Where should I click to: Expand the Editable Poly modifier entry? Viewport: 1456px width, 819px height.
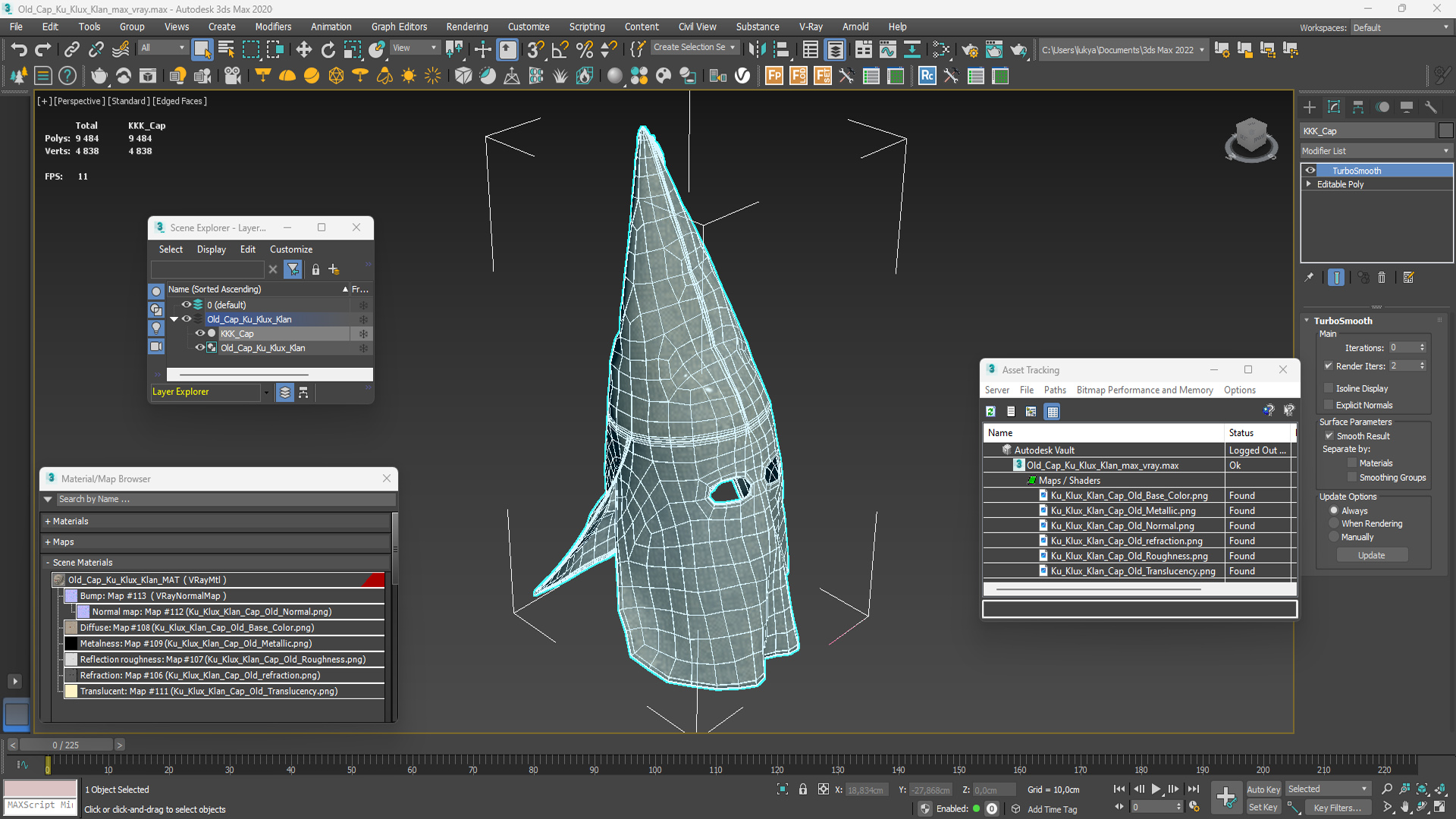point(1309,184)
